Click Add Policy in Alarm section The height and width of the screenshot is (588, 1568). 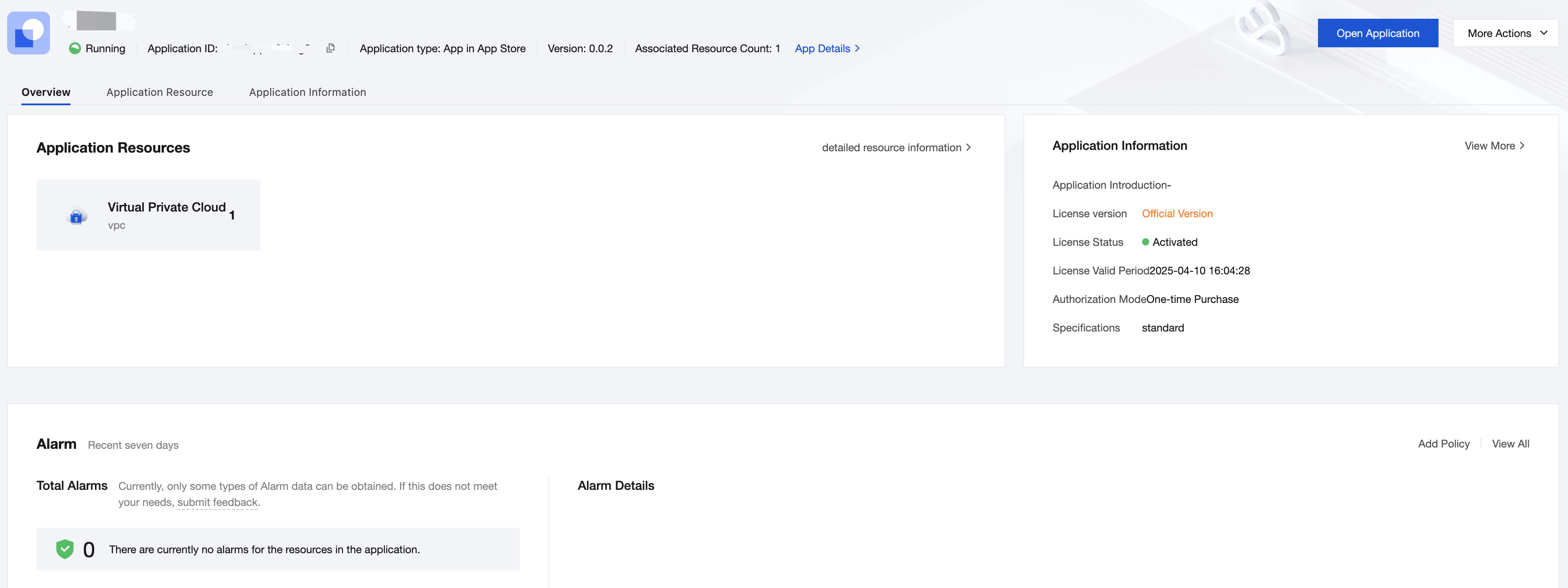pyautogui.click(x=1443, y=444)
